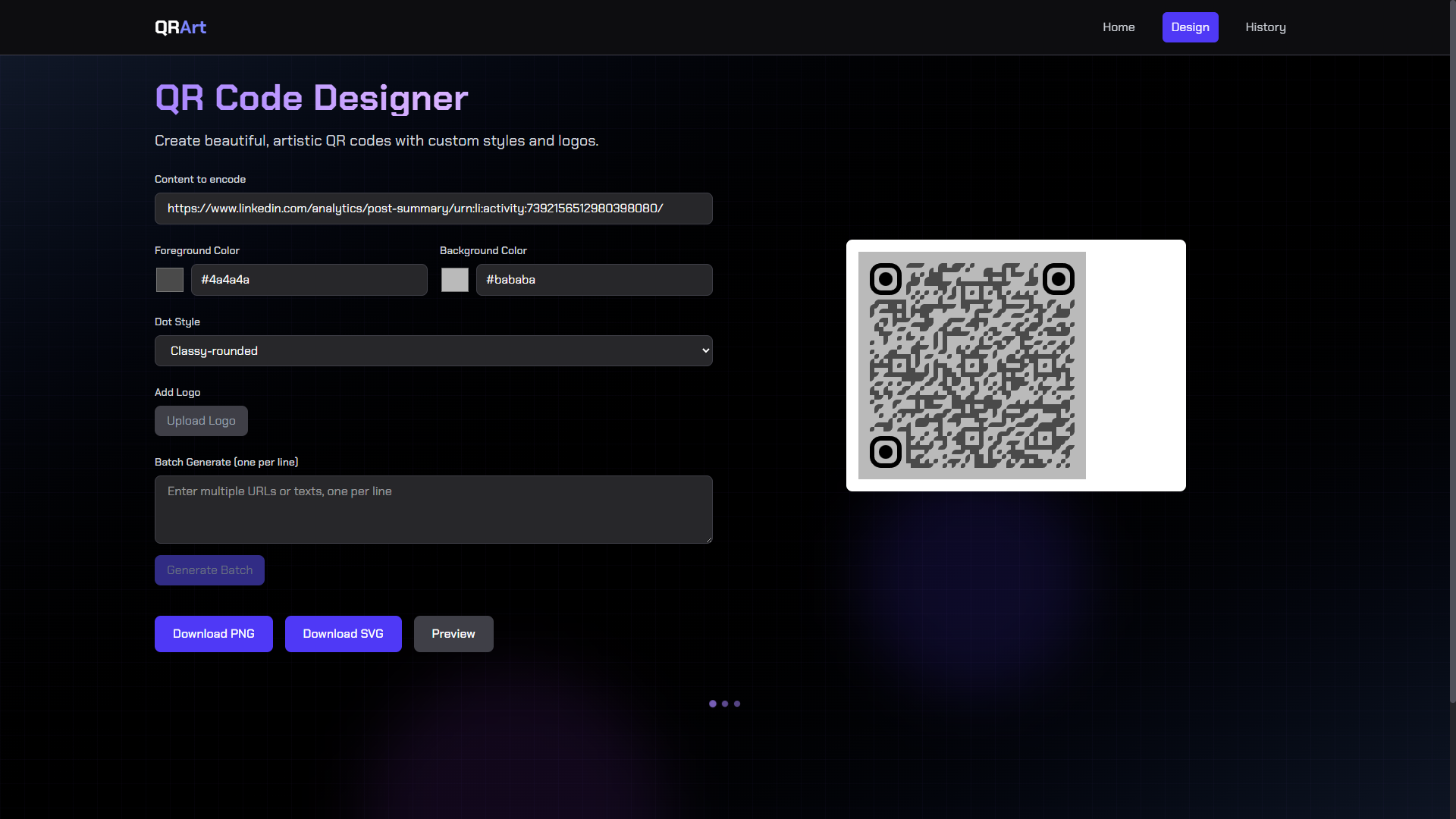The height and width of the screenshot is (819, 1456).
Task: Click the Content to encode URL field
Action: pyautogui.click(x=433, y=209)
